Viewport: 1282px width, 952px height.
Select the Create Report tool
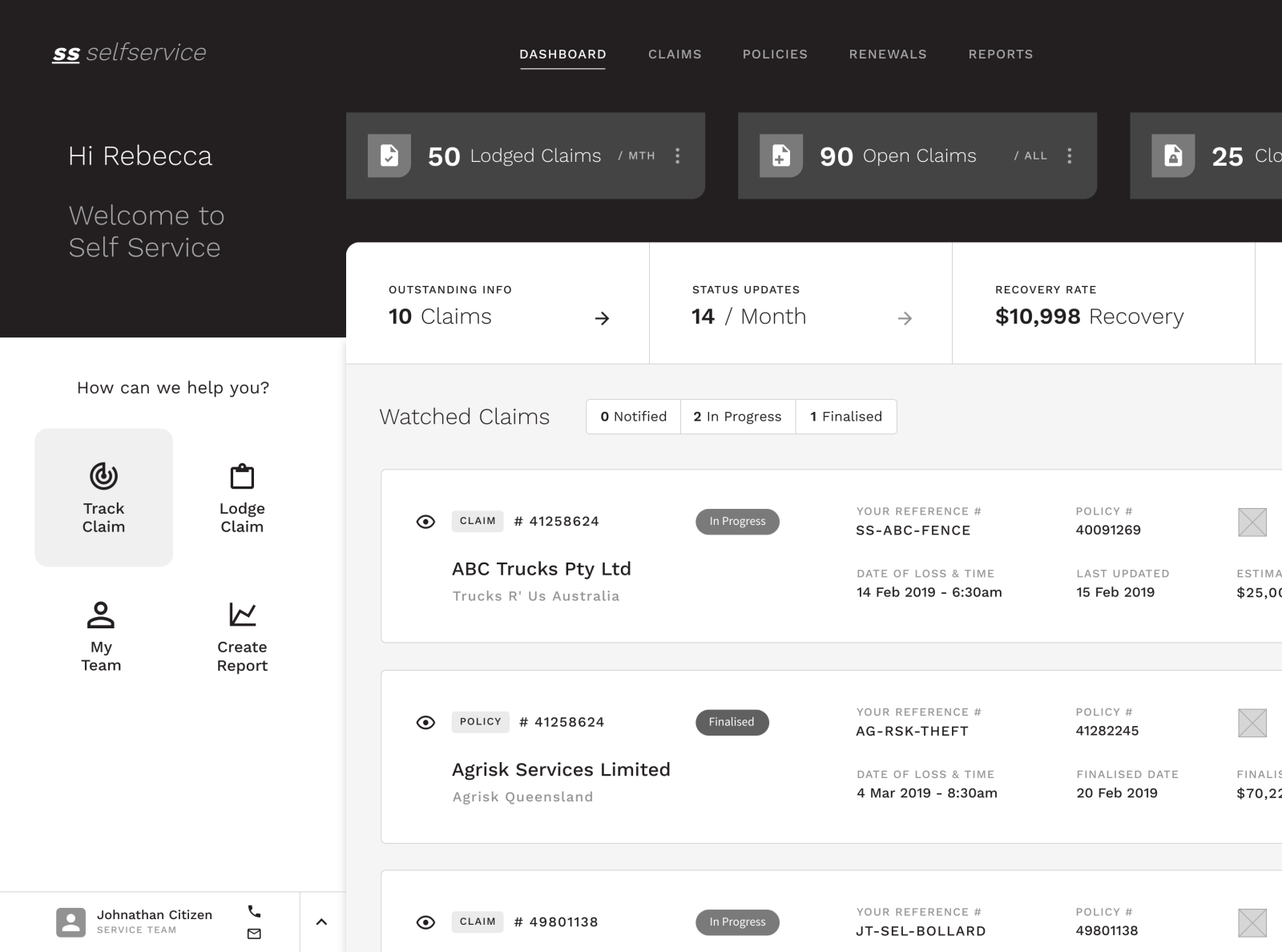(242, 635)
